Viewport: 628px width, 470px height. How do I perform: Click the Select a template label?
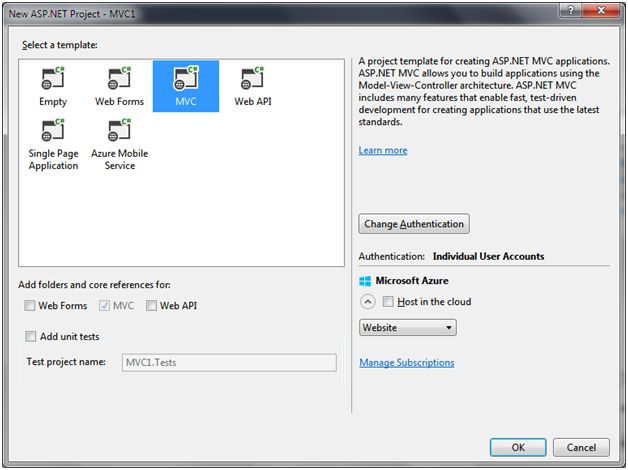click(x=60, y=45)
